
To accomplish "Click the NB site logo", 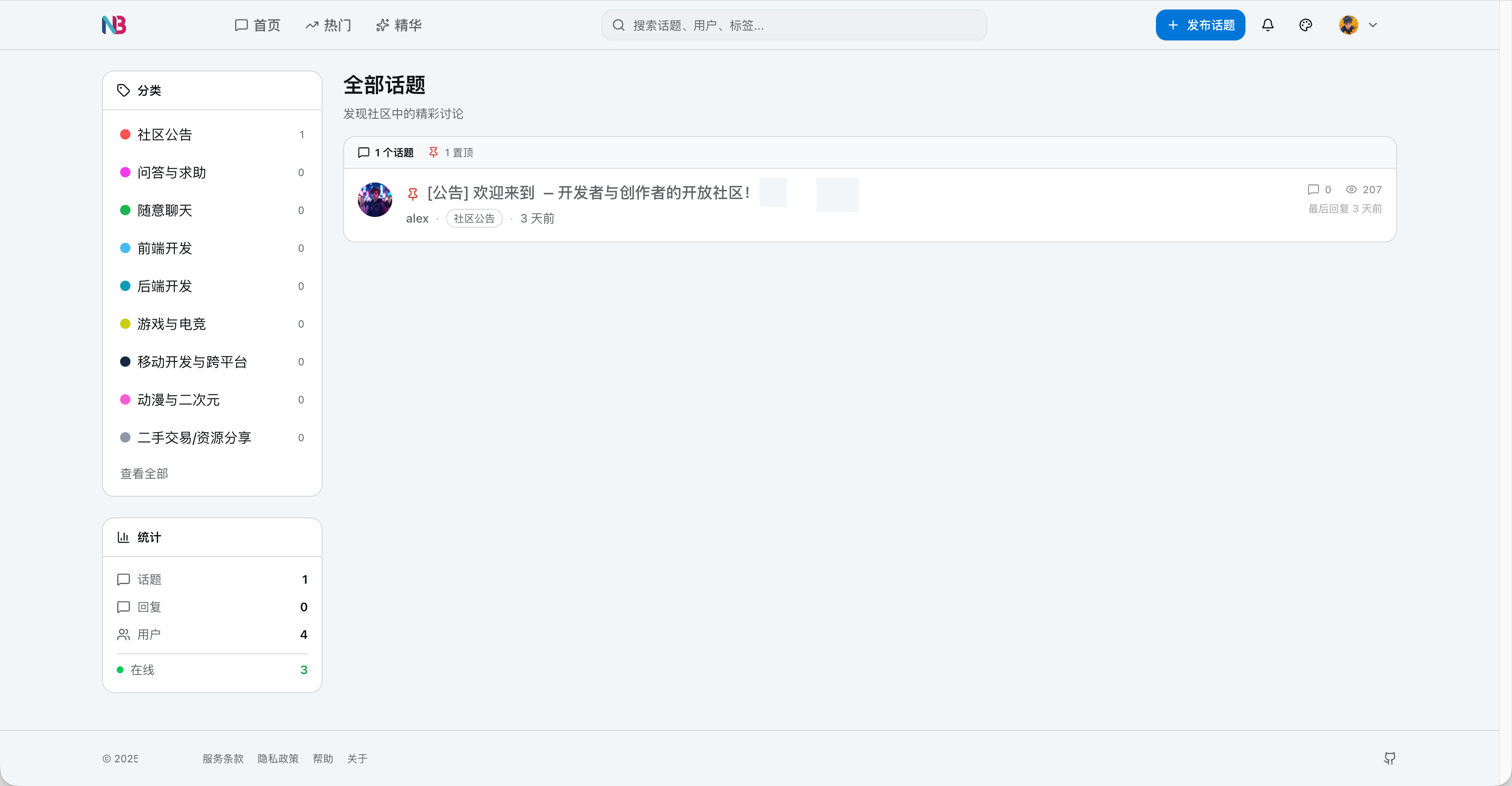I will (114, 25).
